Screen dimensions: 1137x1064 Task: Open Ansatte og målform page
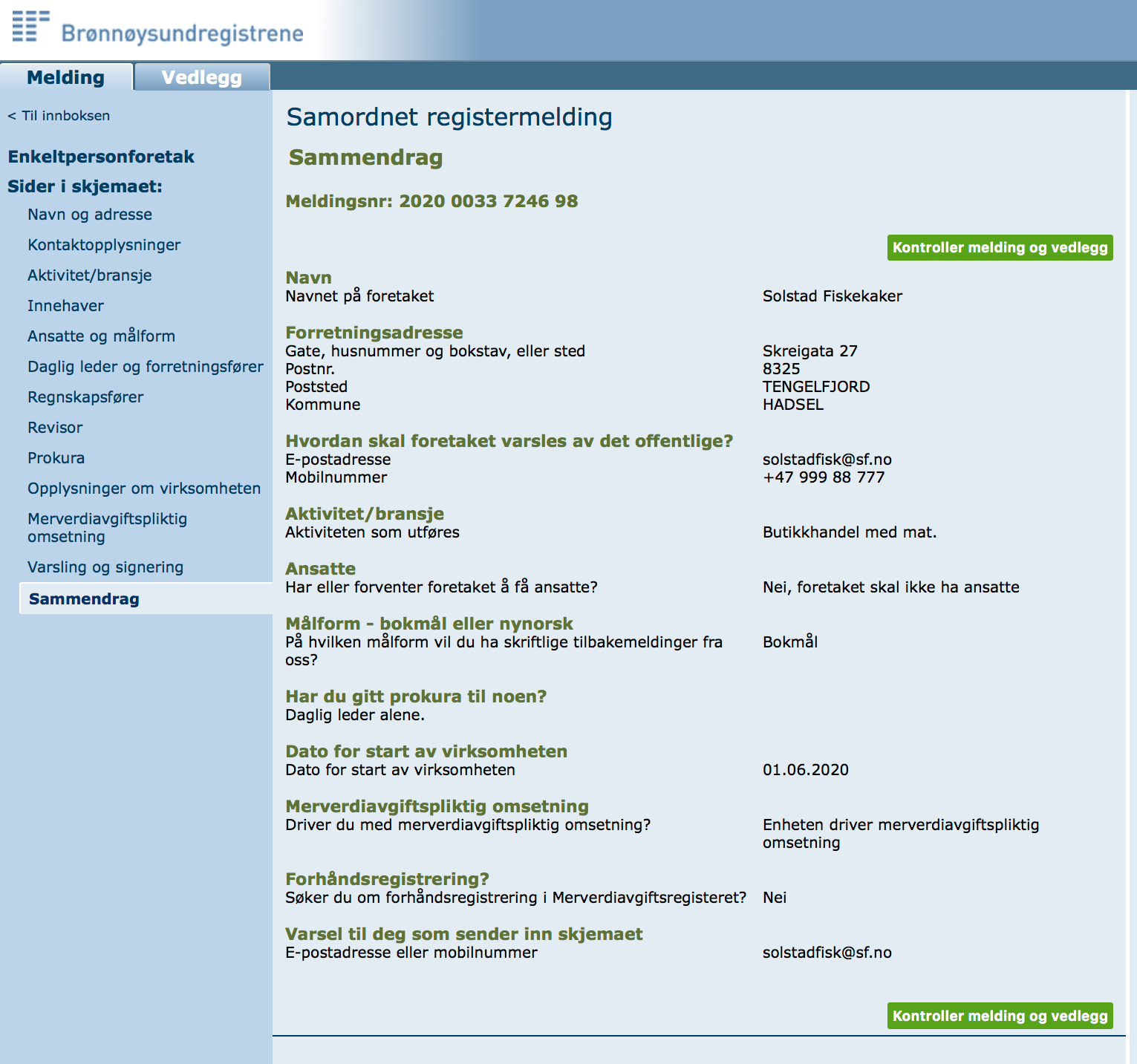click(x=101, y=336)
